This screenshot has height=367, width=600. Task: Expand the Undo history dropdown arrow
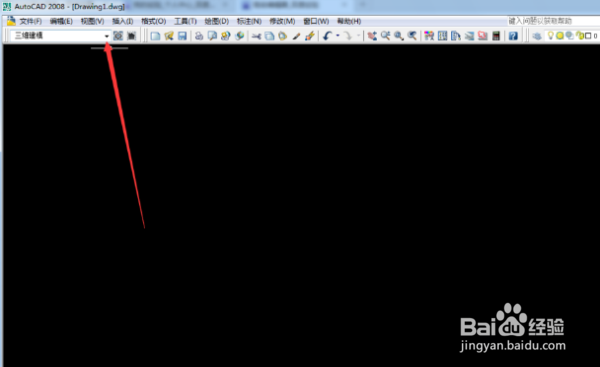338,36
